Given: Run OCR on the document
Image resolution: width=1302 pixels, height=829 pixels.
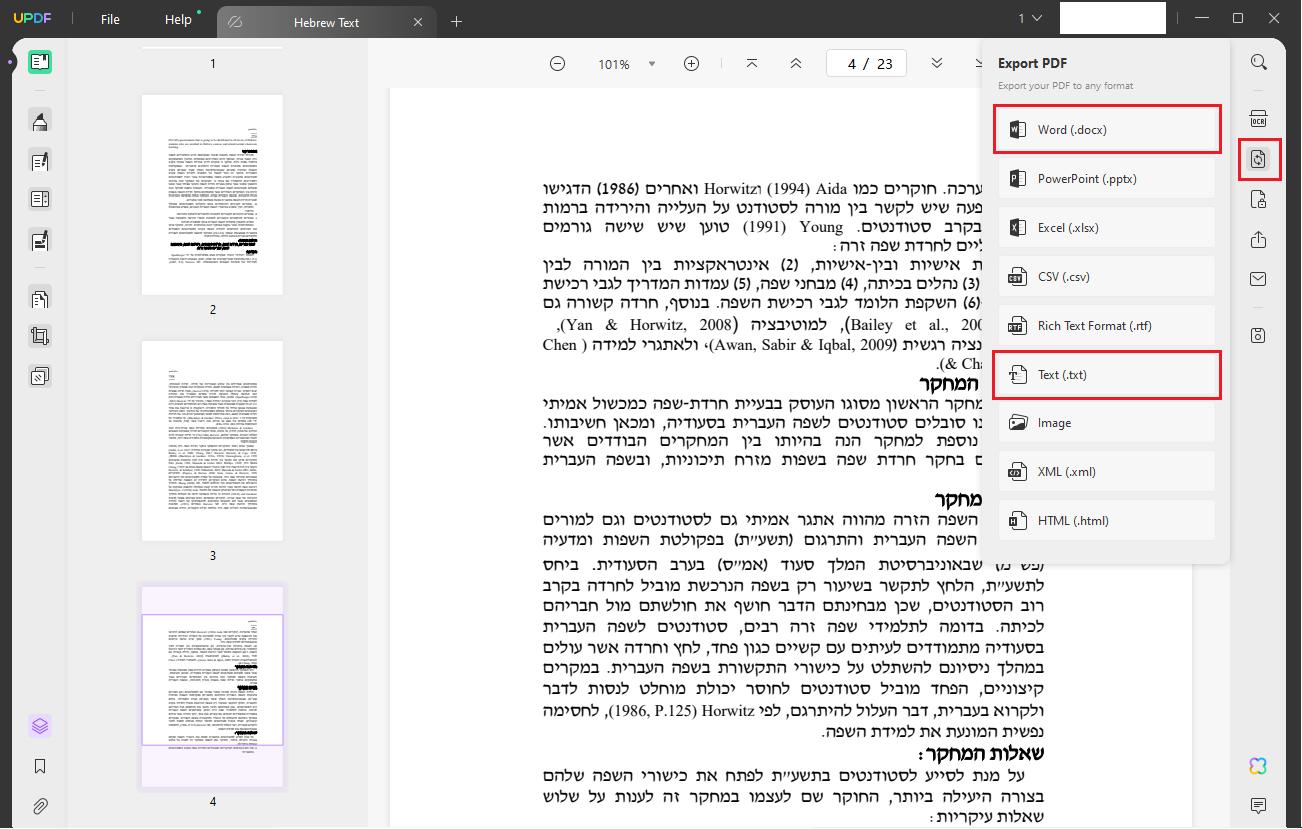Looking at the screenshot, I should tap(1259, 120).
